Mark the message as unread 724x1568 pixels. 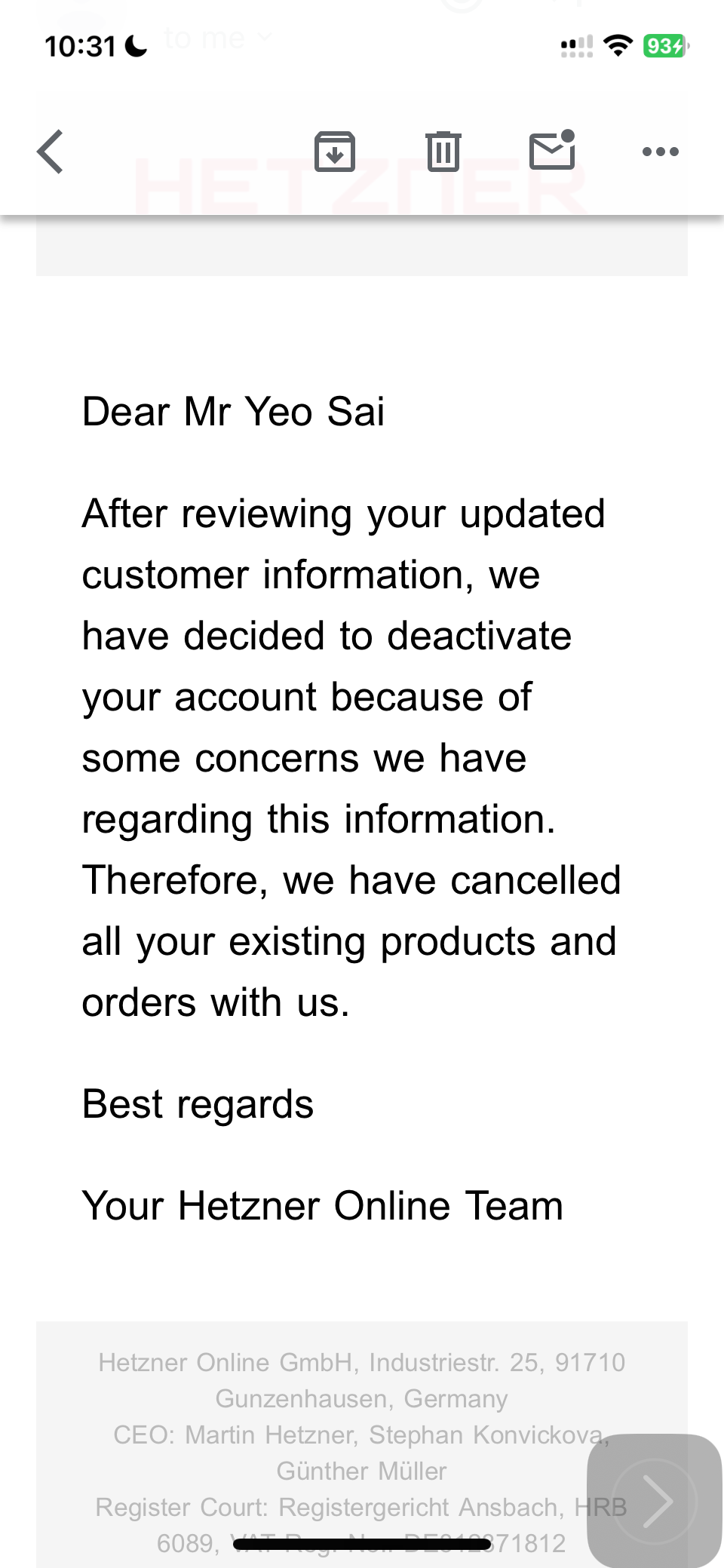[x=552, y=150]
